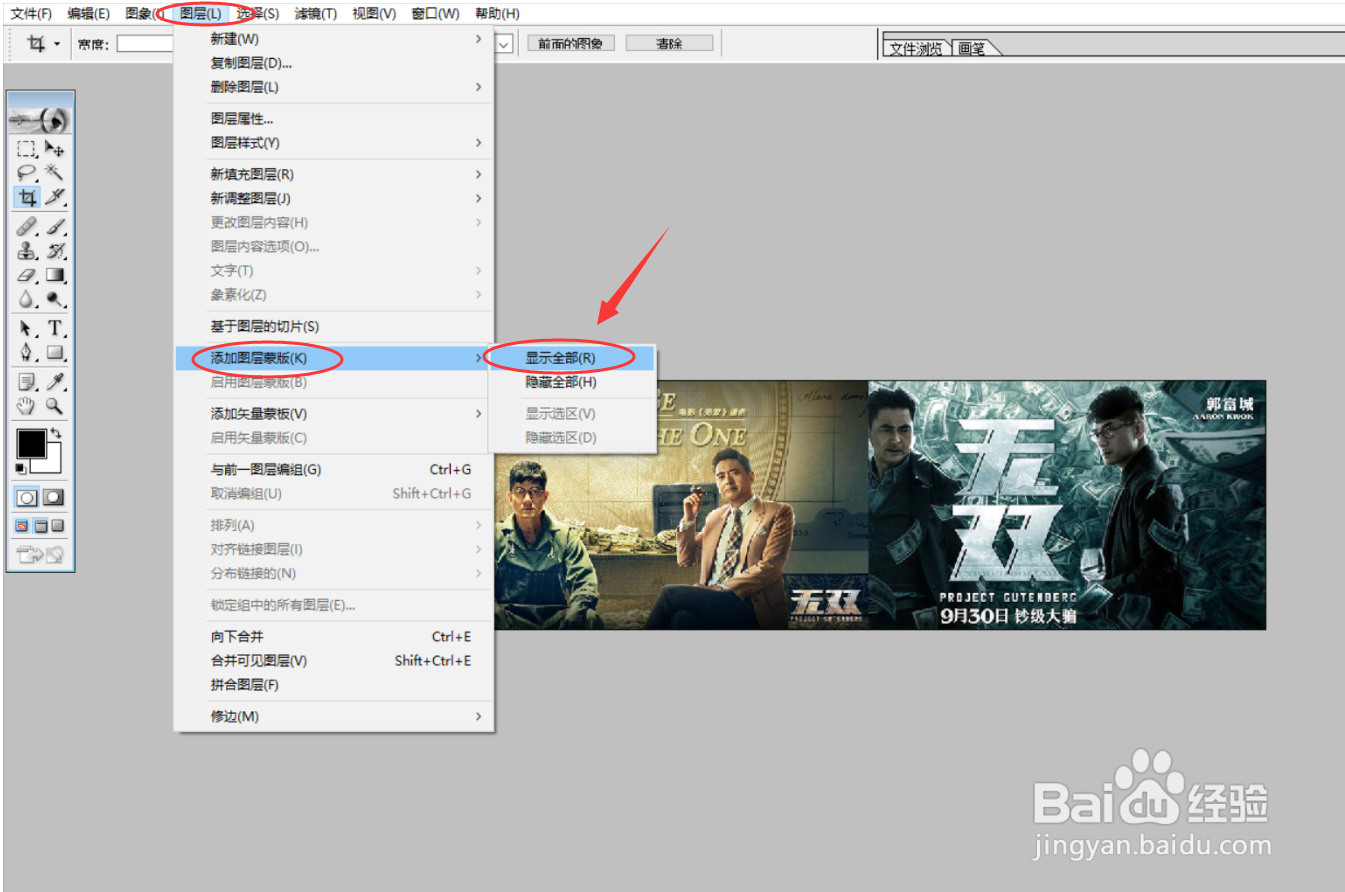Open the 窗口(W) menu
The height and width of the screenshot is (892, 1345).
coord(435,14)
